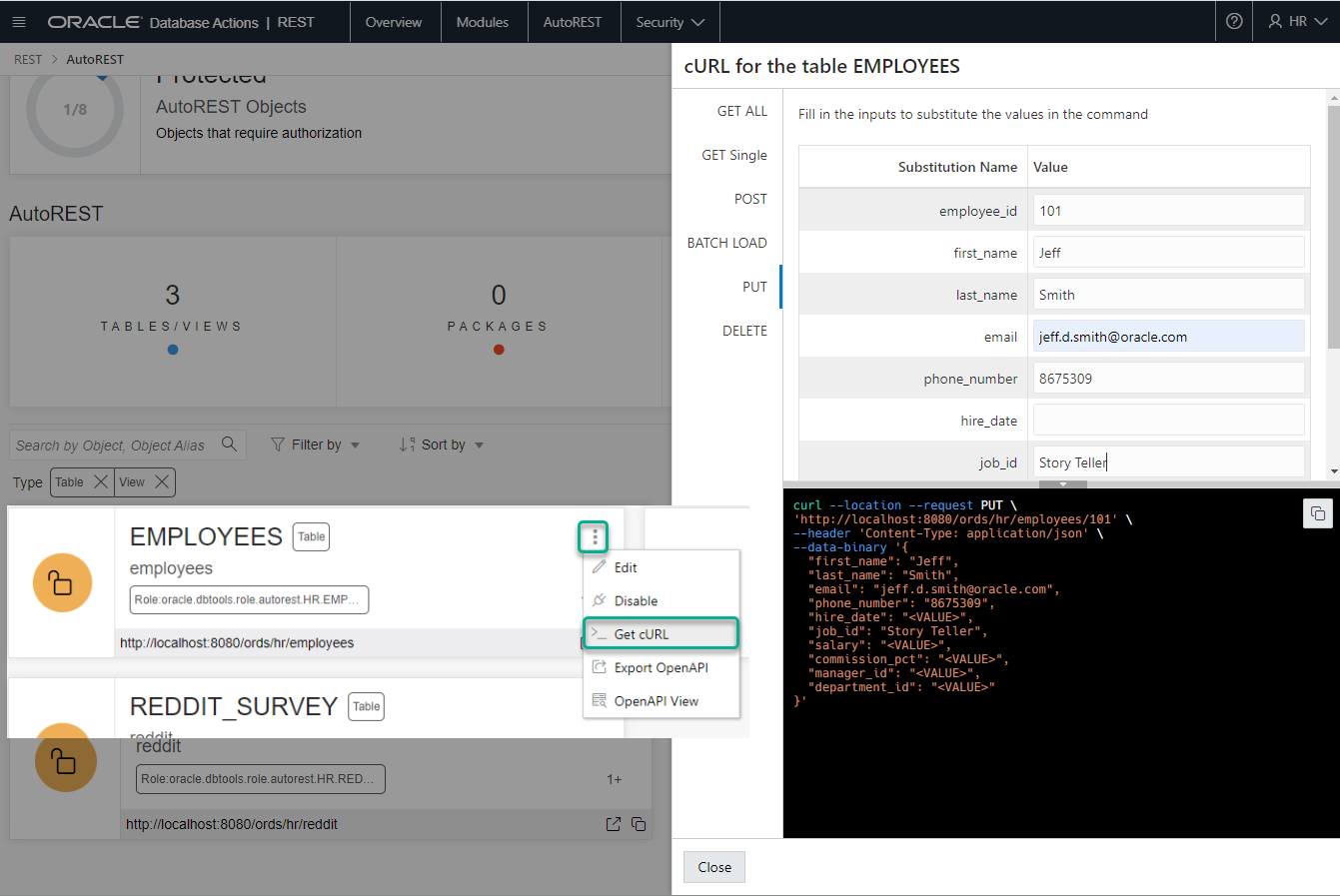Open the employees endpoint URL
The height and width of the screenshot is (896, 1340).
237,643
